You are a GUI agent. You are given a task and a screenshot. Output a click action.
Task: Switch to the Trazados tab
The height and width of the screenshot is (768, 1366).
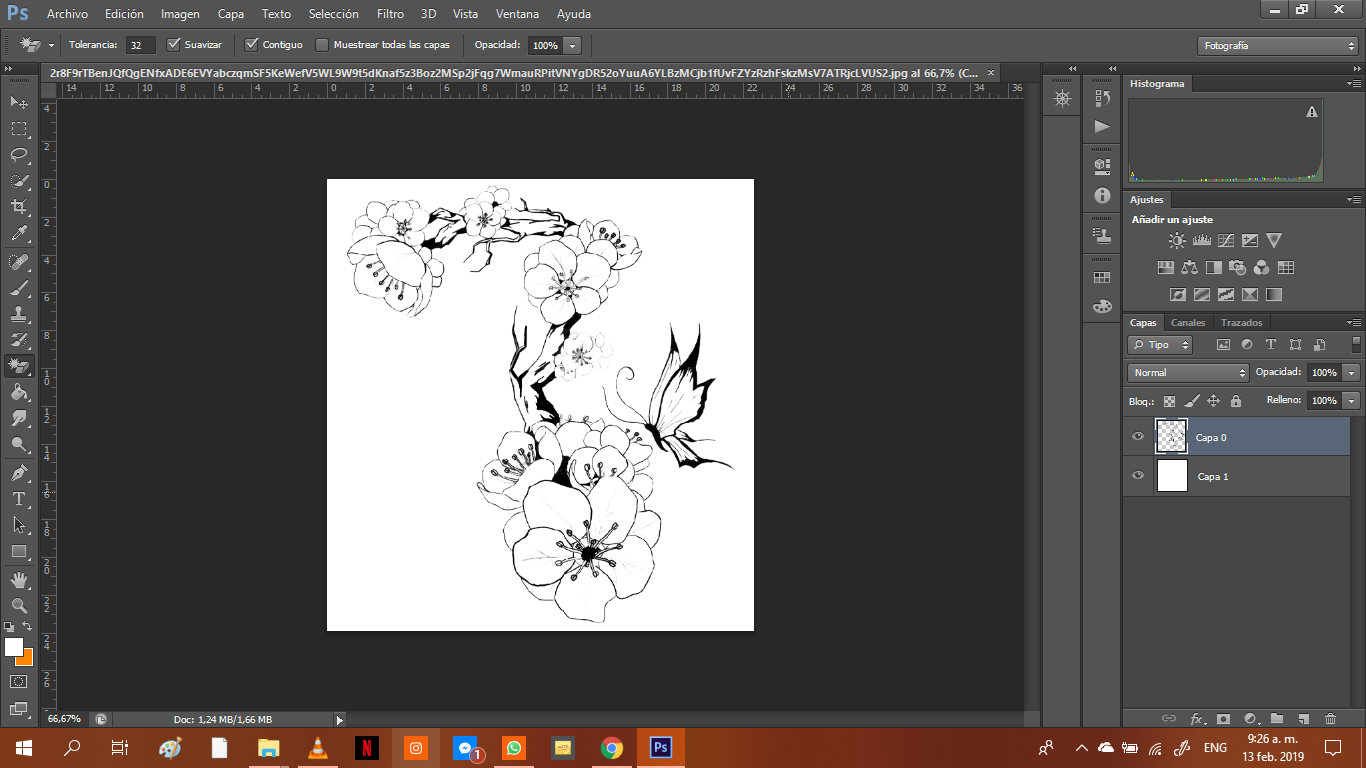point(1242,323)
